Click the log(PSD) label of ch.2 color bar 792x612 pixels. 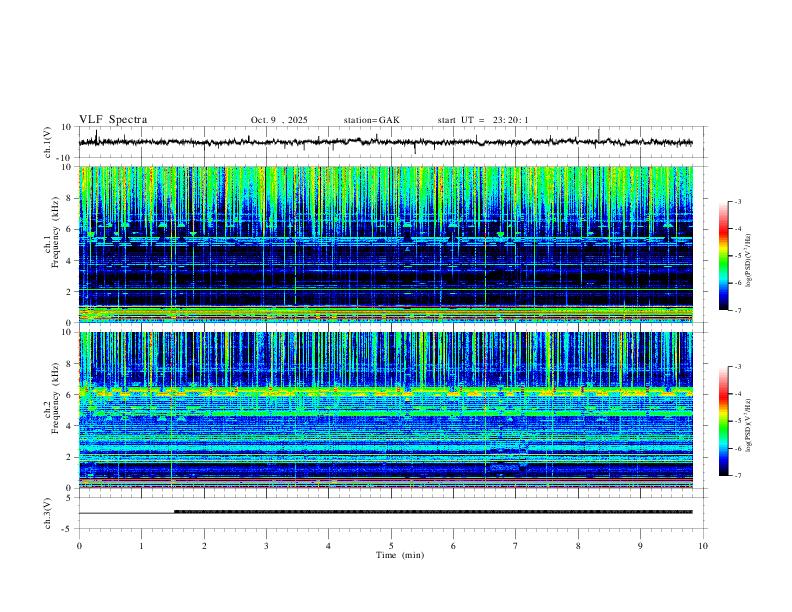(749, 425)
